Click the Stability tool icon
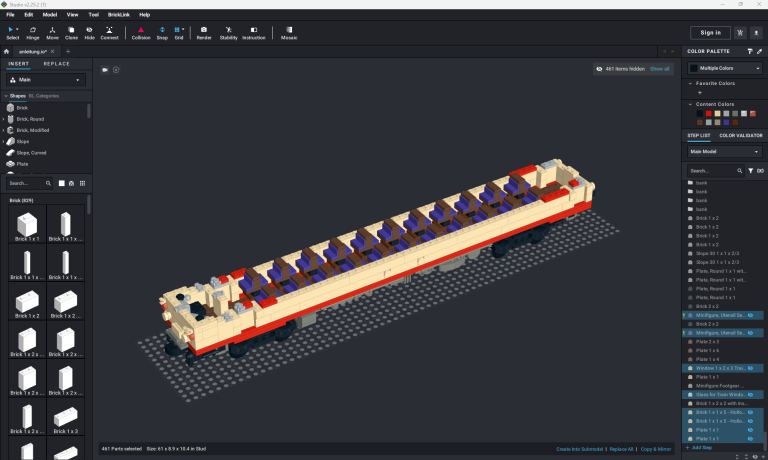 pos(229,32)
